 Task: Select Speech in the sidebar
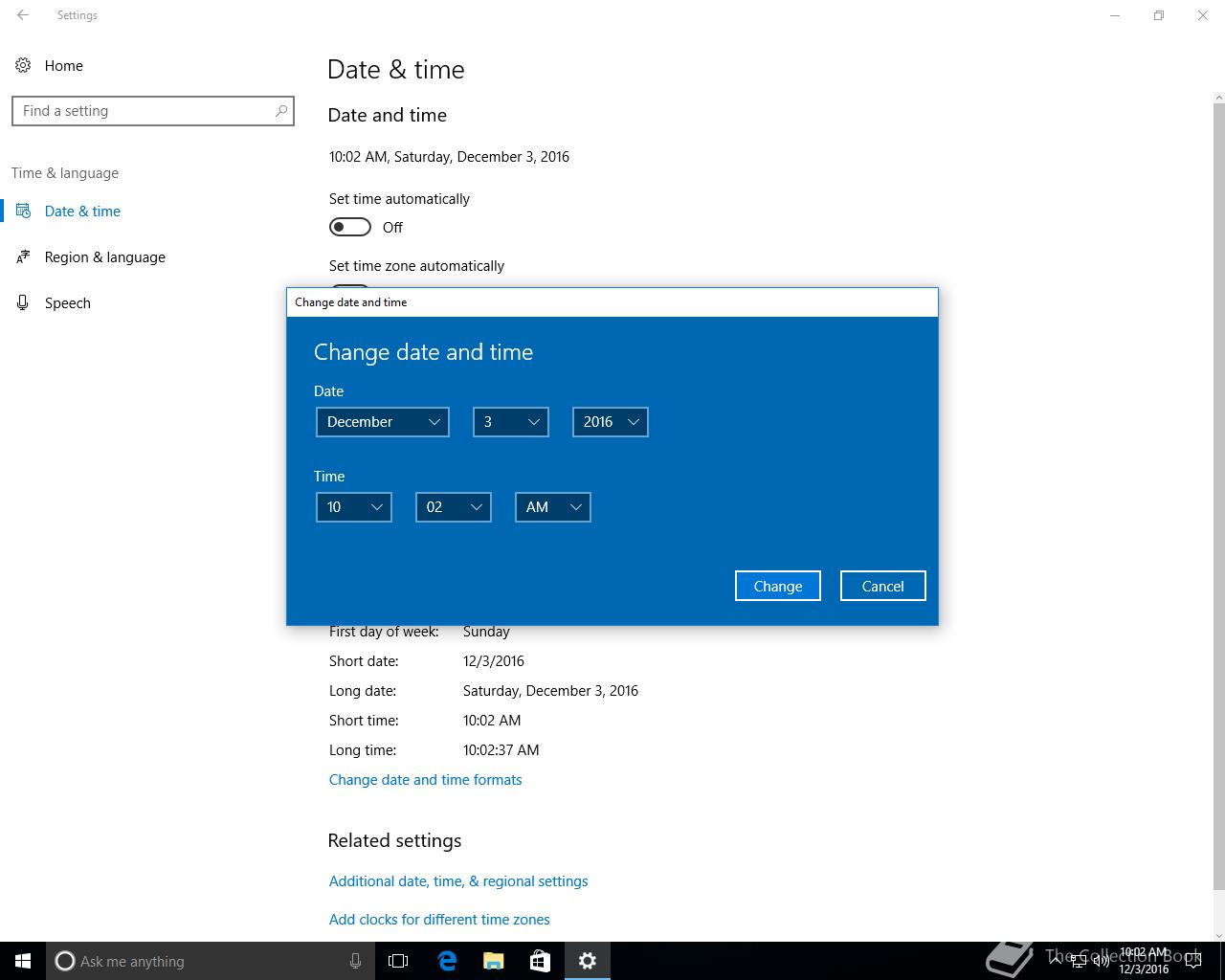click(68, 302)
